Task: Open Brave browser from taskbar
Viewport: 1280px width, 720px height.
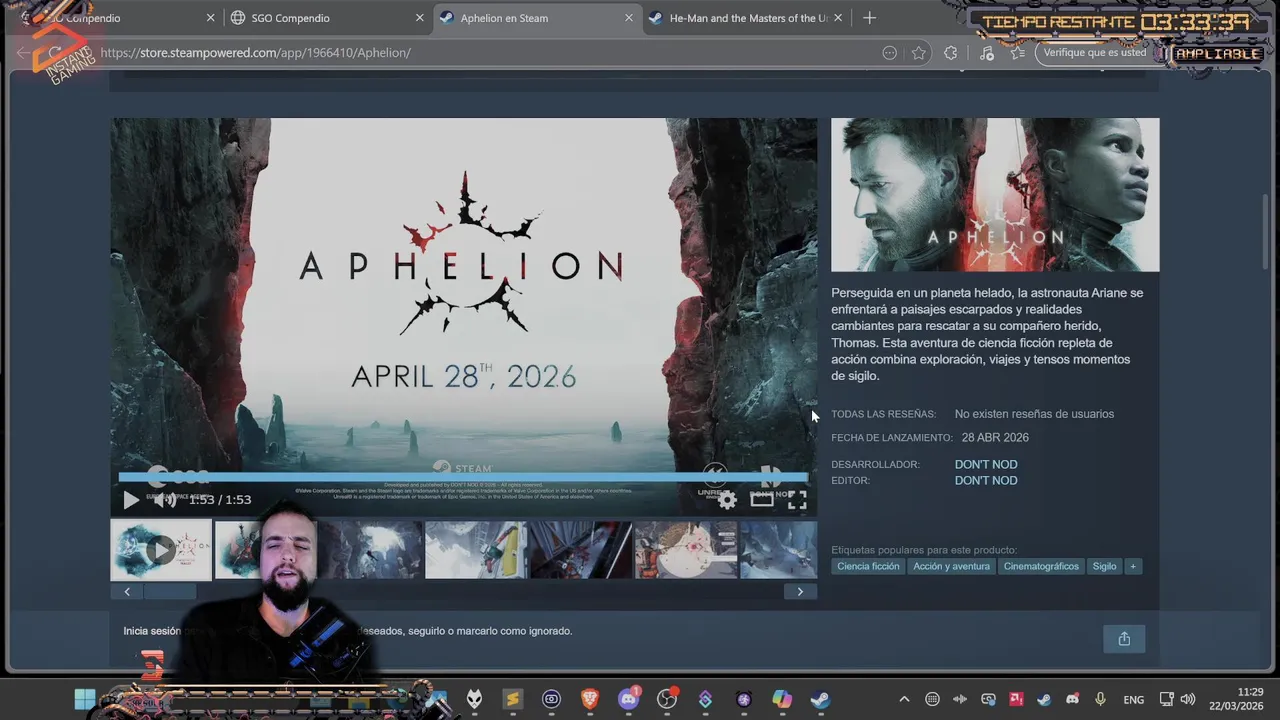Action: coord(589,700)
